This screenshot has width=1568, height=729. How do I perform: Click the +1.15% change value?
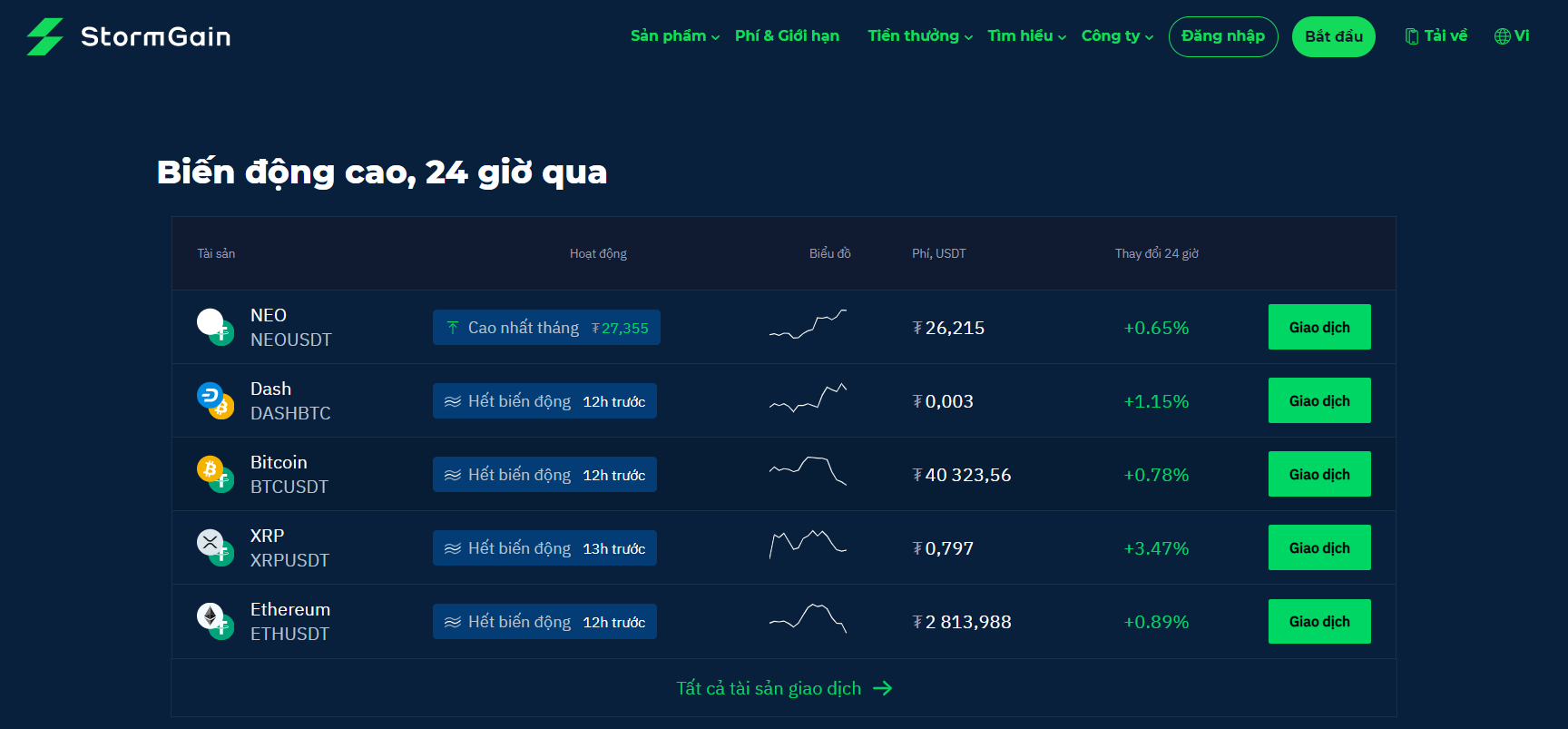point(1156,401)
